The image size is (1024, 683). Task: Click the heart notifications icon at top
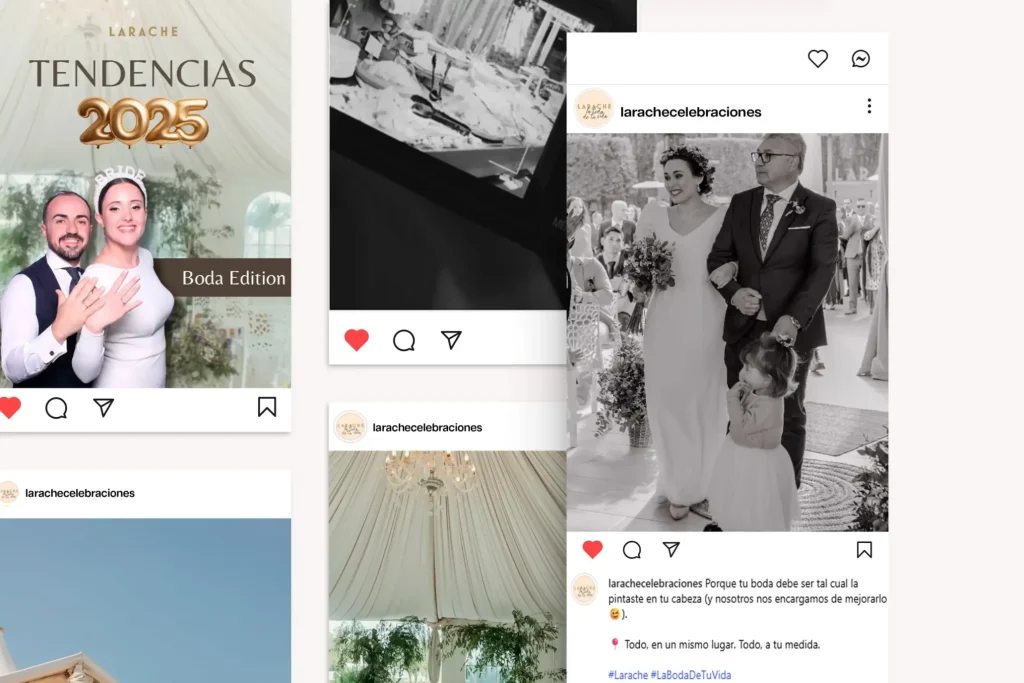818,59
